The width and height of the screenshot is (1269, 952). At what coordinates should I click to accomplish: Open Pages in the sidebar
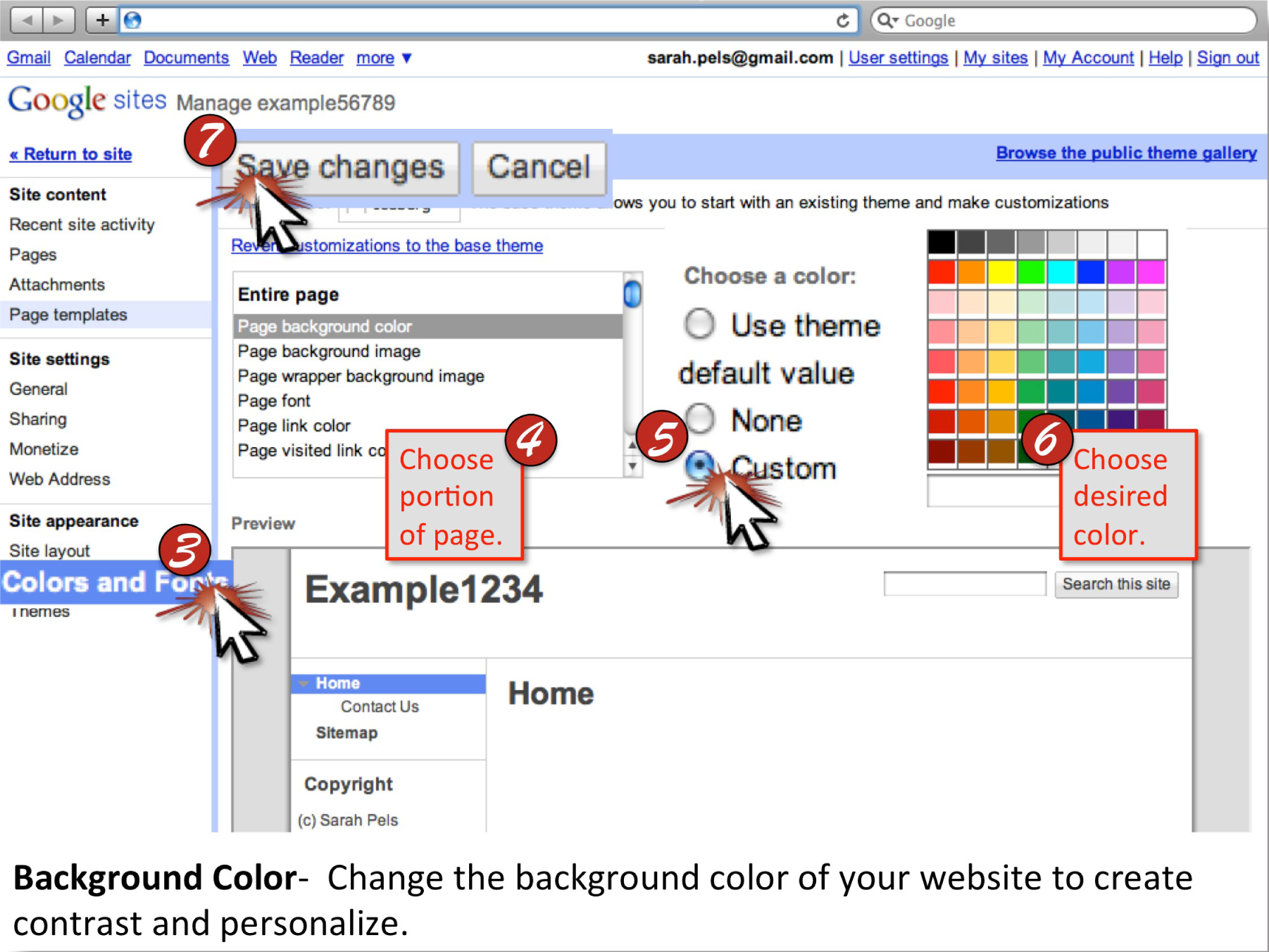33,255
